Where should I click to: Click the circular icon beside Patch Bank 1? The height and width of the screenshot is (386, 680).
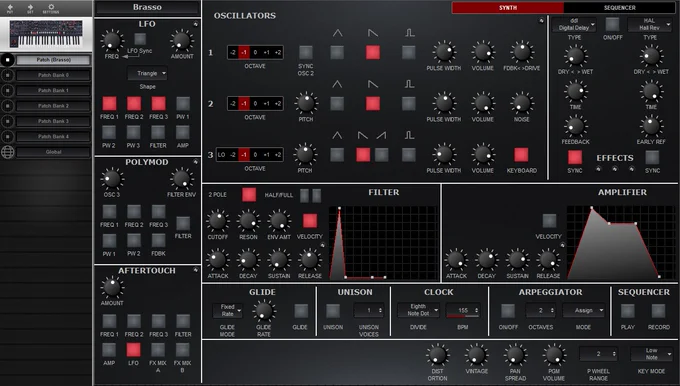[7, 90]
